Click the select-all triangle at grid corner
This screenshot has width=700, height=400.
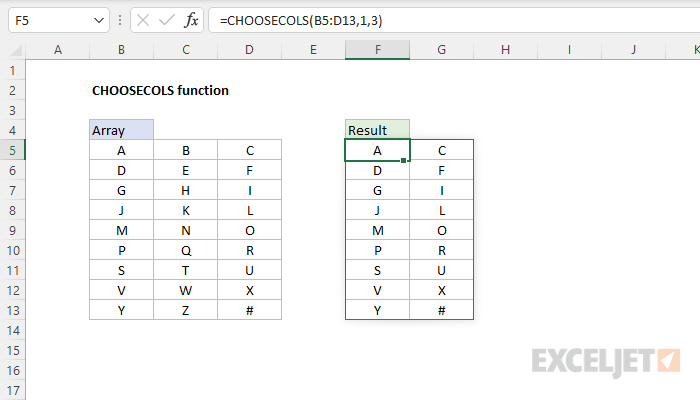[x=16, y=50]
